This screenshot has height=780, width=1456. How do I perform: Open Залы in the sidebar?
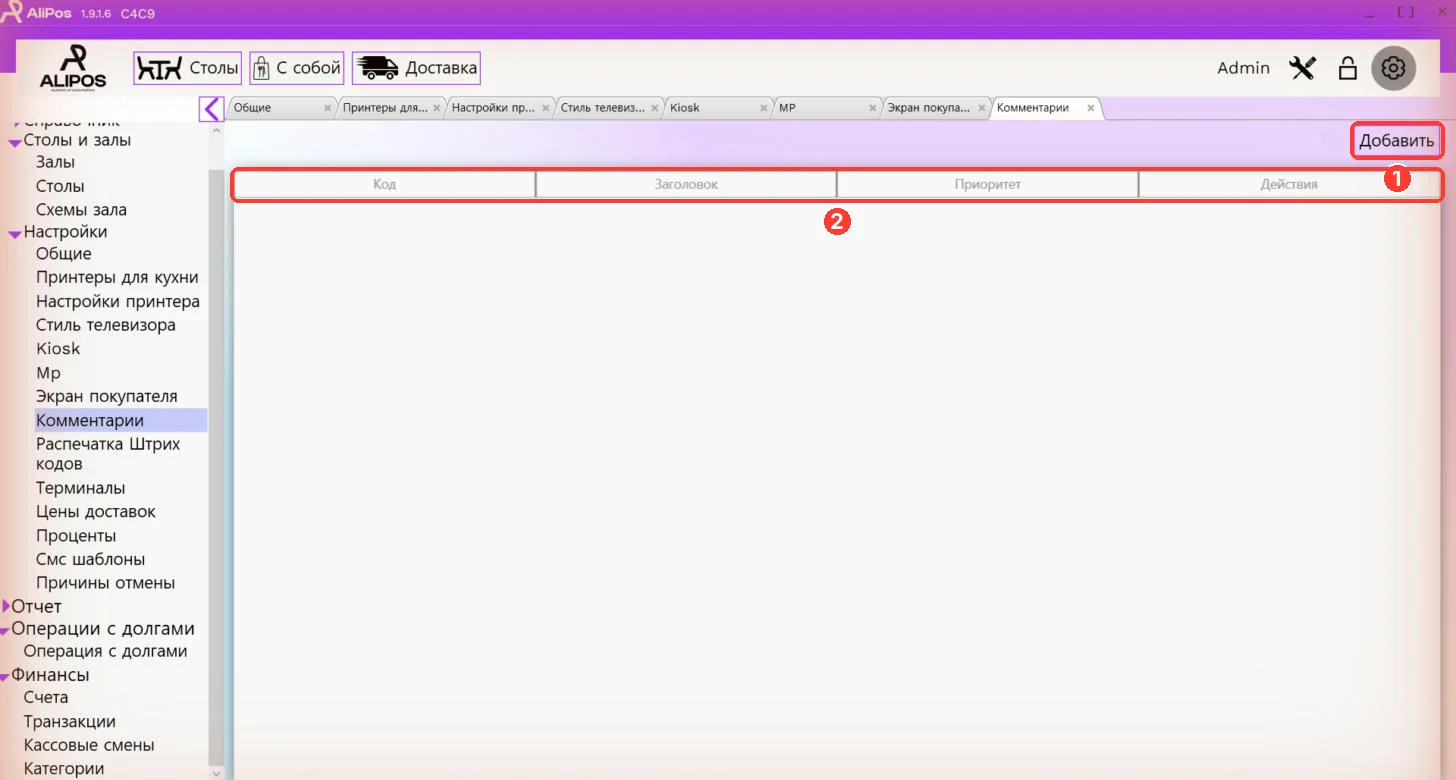(x=55, y=162)
